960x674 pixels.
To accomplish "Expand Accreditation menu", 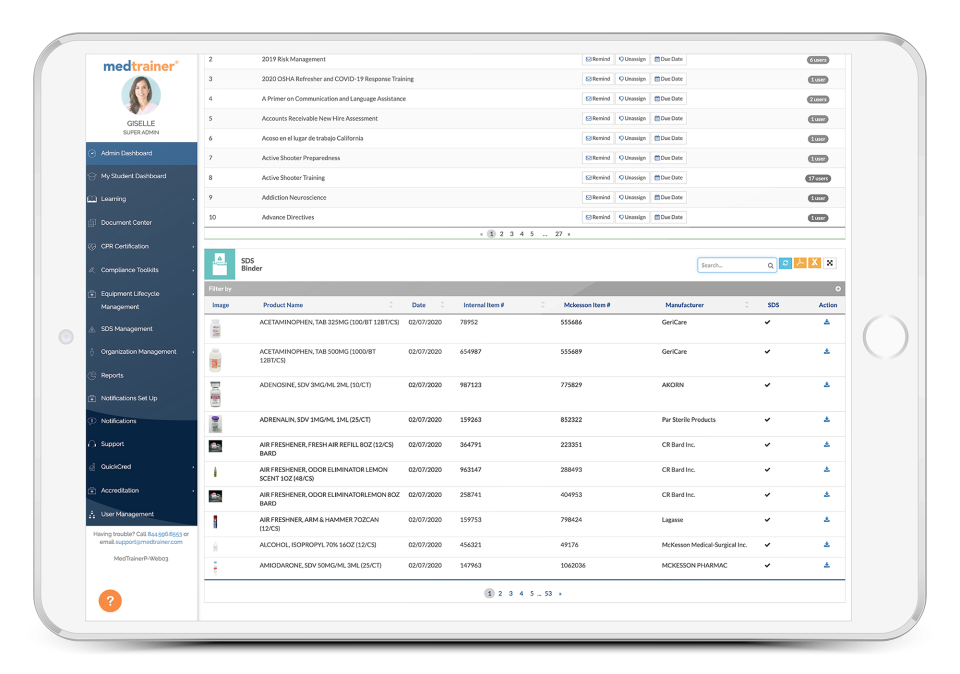I will click(x=141, y=491).
